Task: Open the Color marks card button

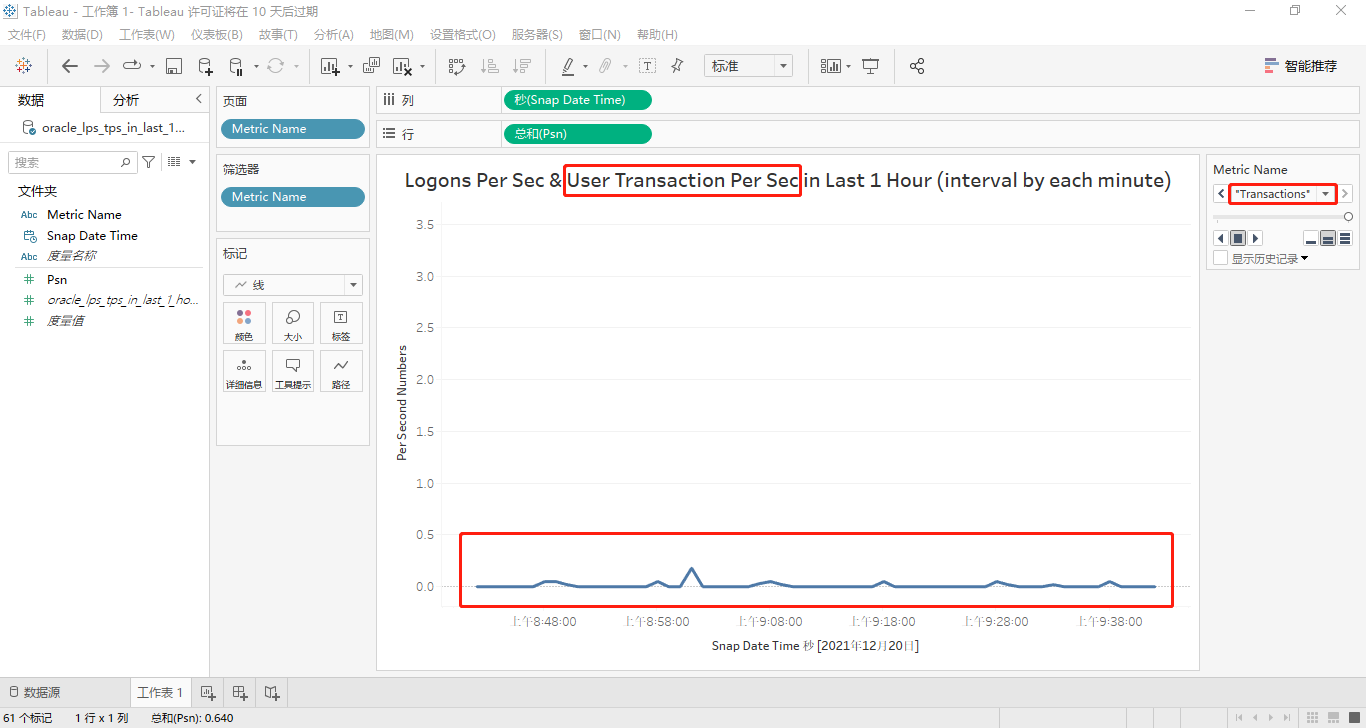Action: [244, 323]
